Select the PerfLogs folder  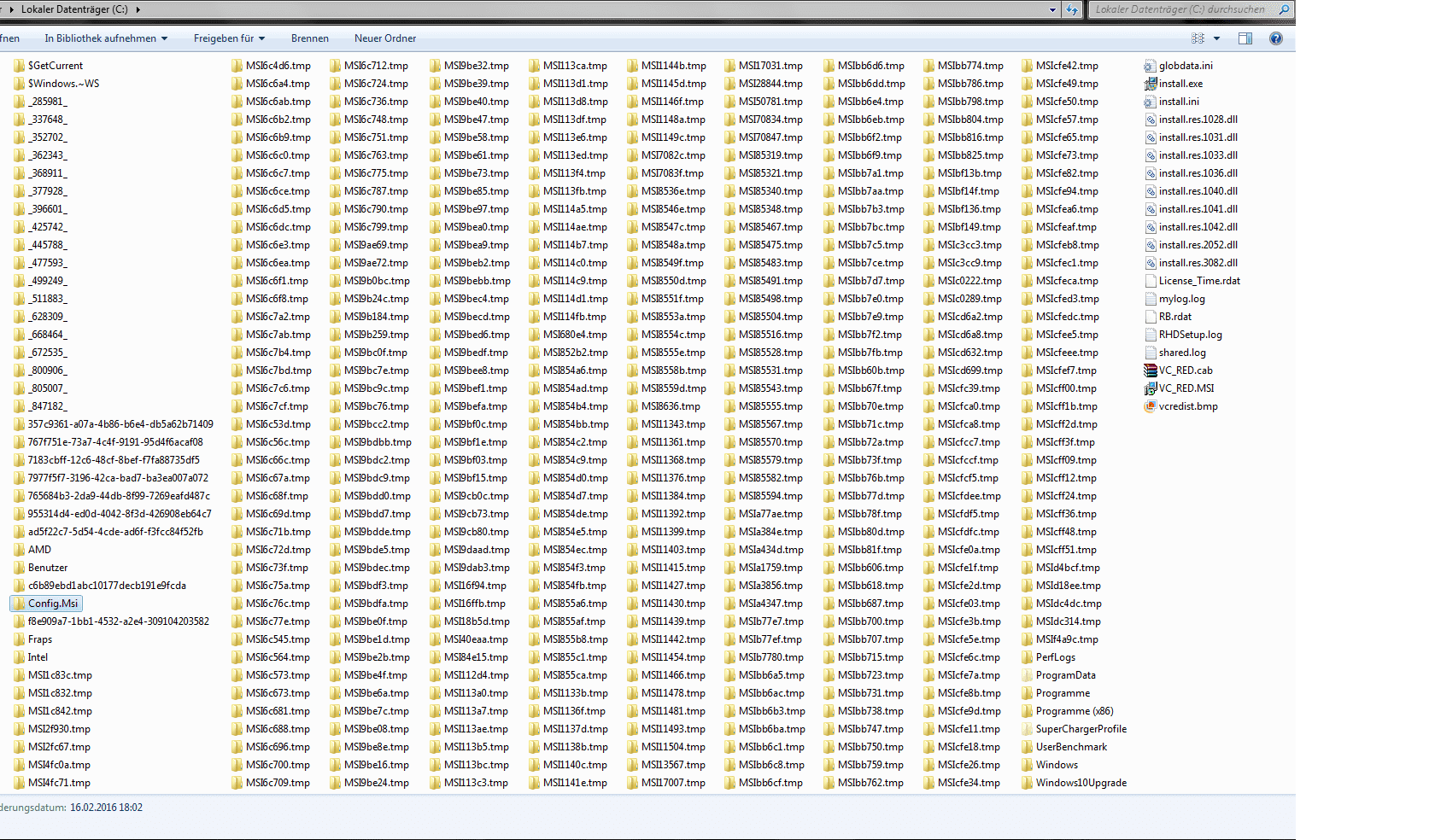[1048, 657]
